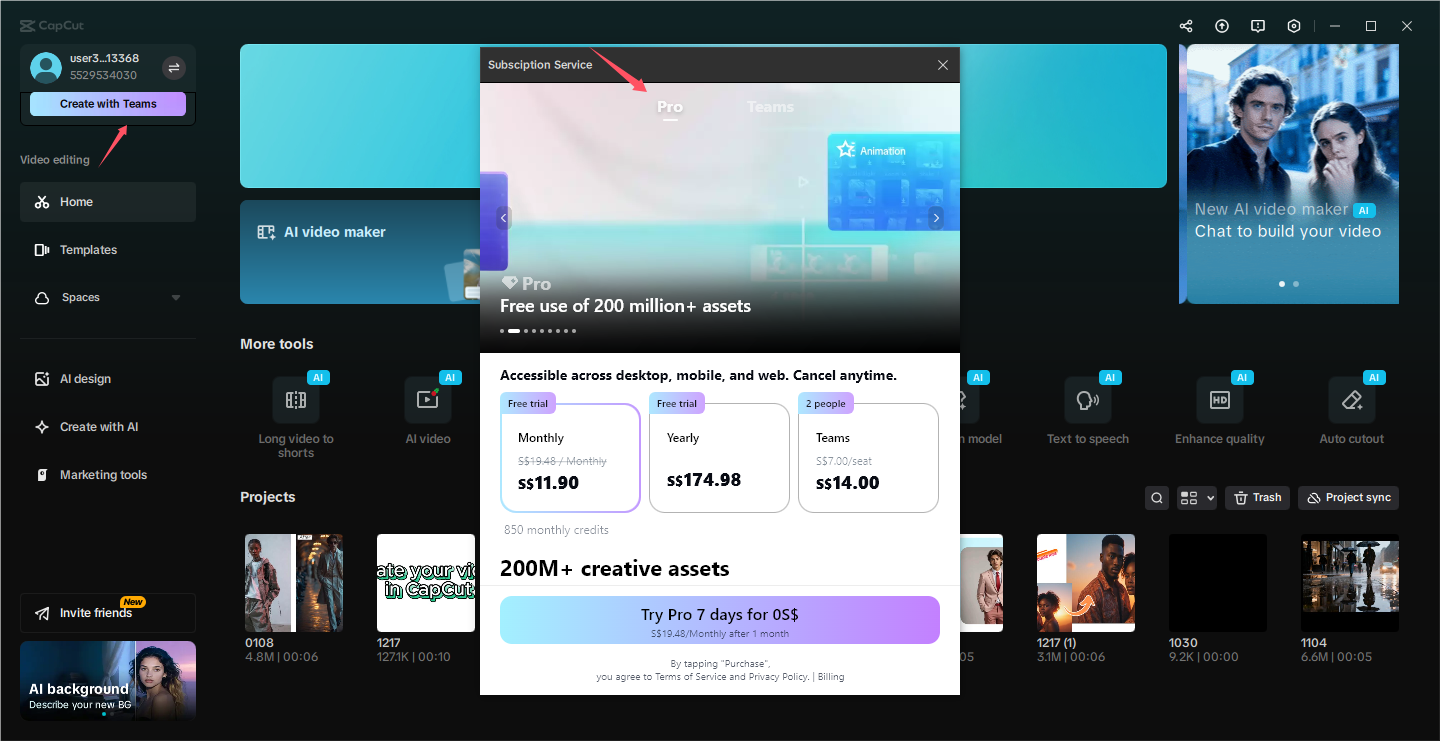Open Marketing tools from the sidebar
Screen dimensions: 1440x741
tap(101, 474)
